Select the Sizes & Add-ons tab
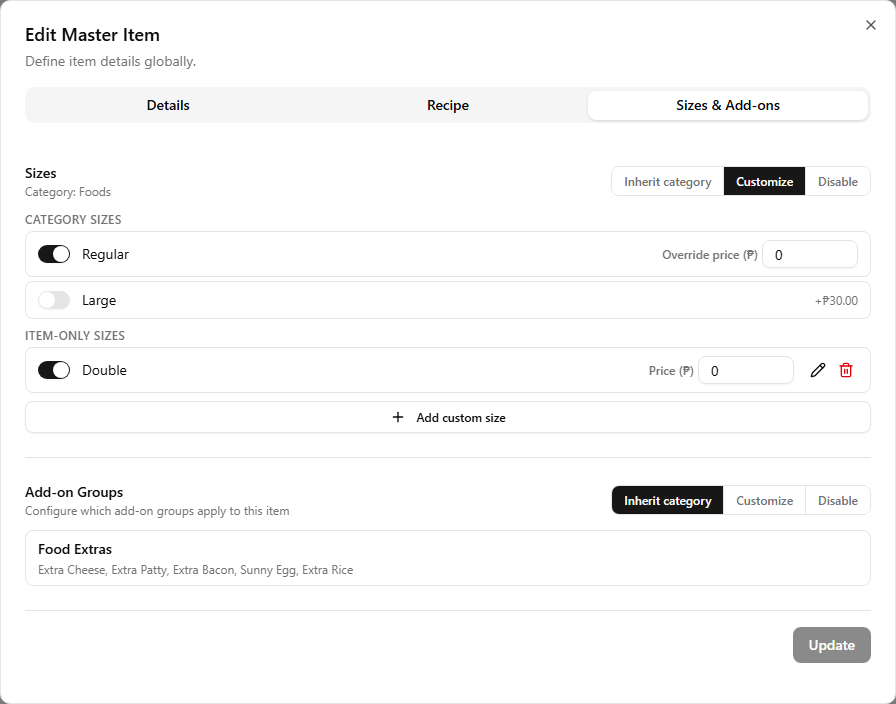Image resolution: width=896 pixels, height=704 pixels. [x=728, y=105]
